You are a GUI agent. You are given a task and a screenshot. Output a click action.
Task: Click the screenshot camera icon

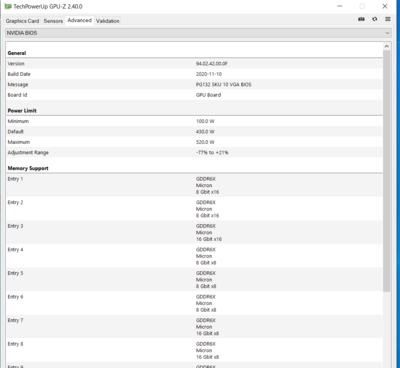click(x=361, y=19)
